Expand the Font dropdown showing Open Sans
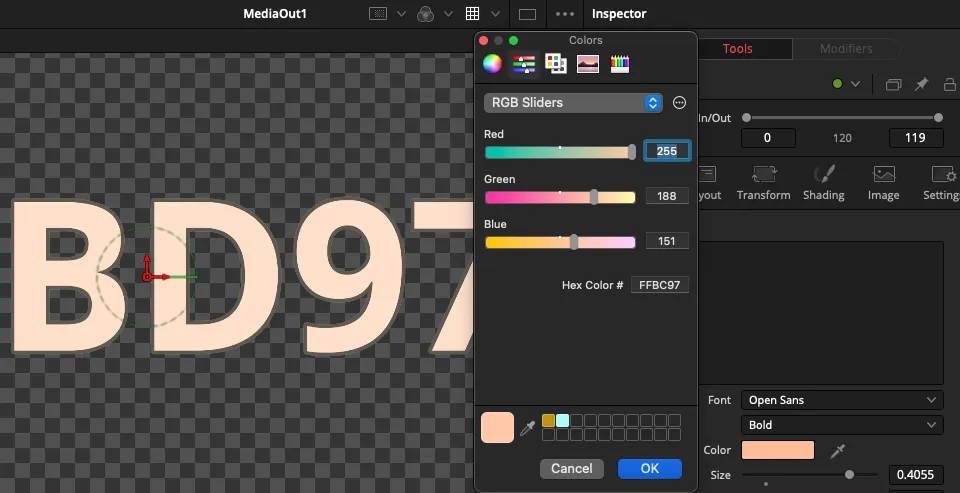This screenshot has width=960, height=493. tap(841, 400)
